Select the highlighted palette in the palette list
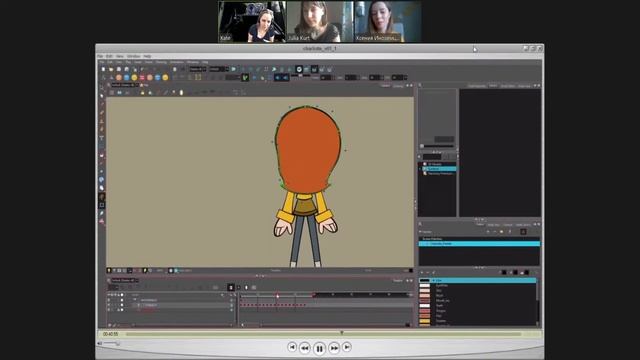 pyautogui.click(x=479, y=244)
